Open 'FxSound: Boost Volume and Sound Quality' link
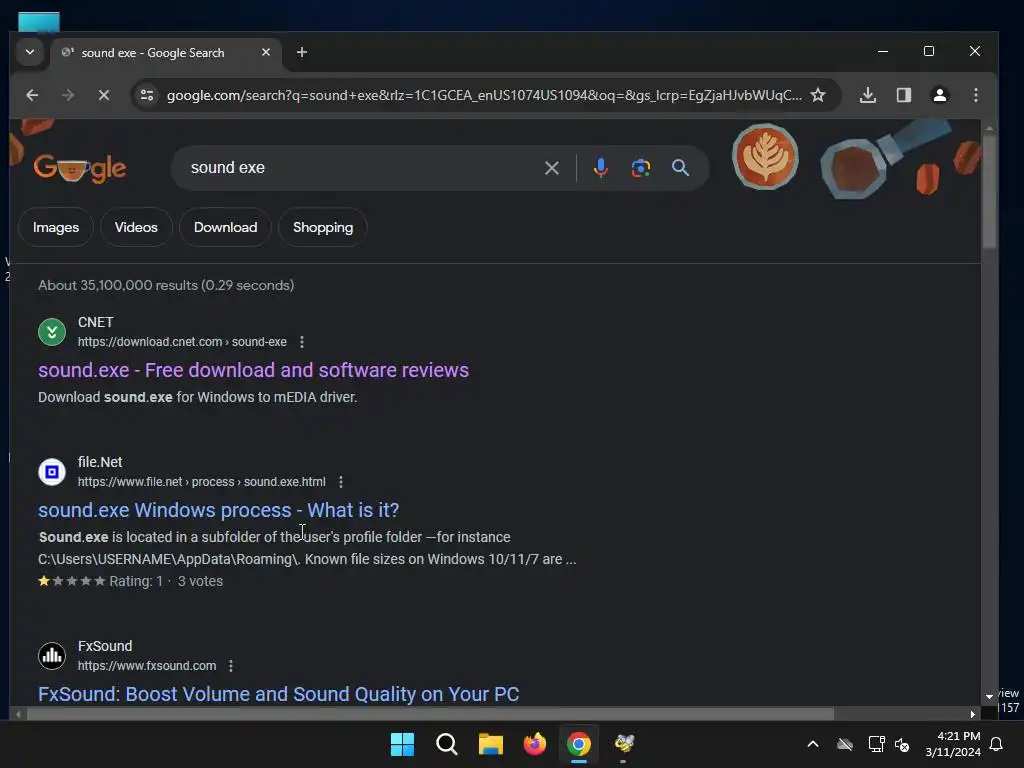The height and width of the screenshot is (768, 1024). 278,694
